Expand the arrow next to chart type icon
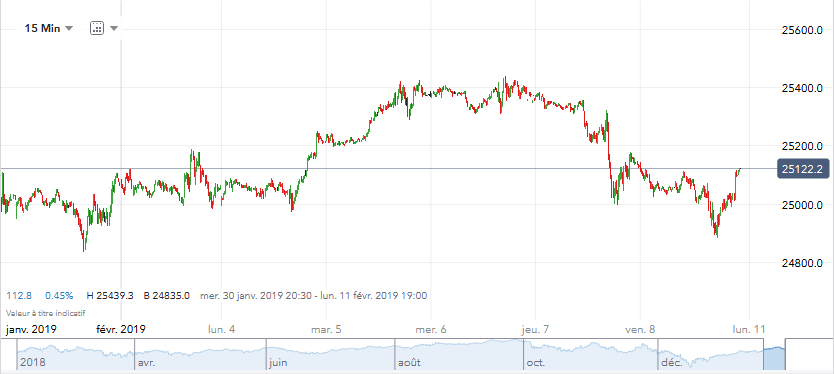834x374 pixels. tap(114, 29)
